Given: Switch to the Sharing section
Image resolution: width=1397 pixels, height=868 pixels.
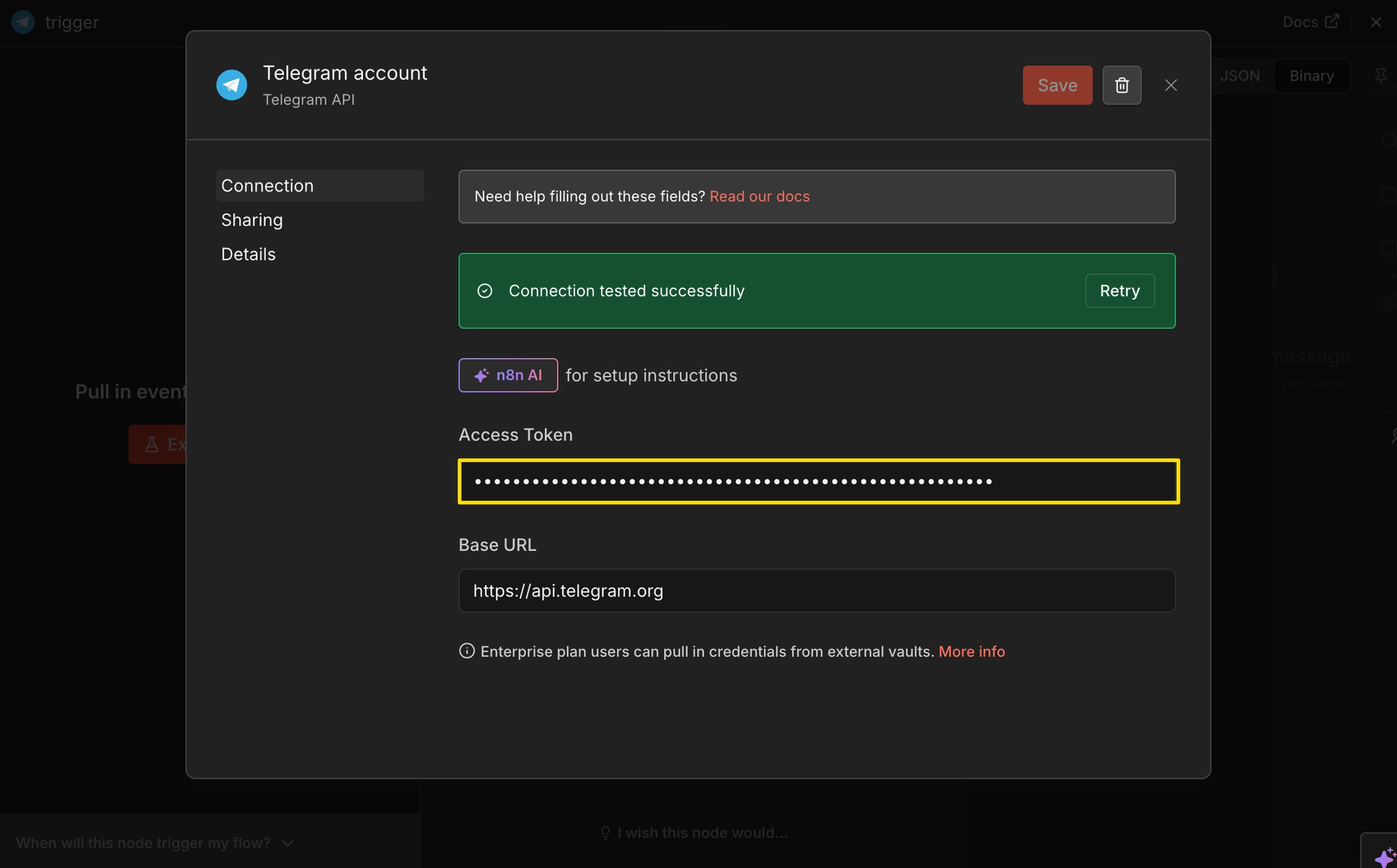Looking at the screenshot, I should [252, 220].
